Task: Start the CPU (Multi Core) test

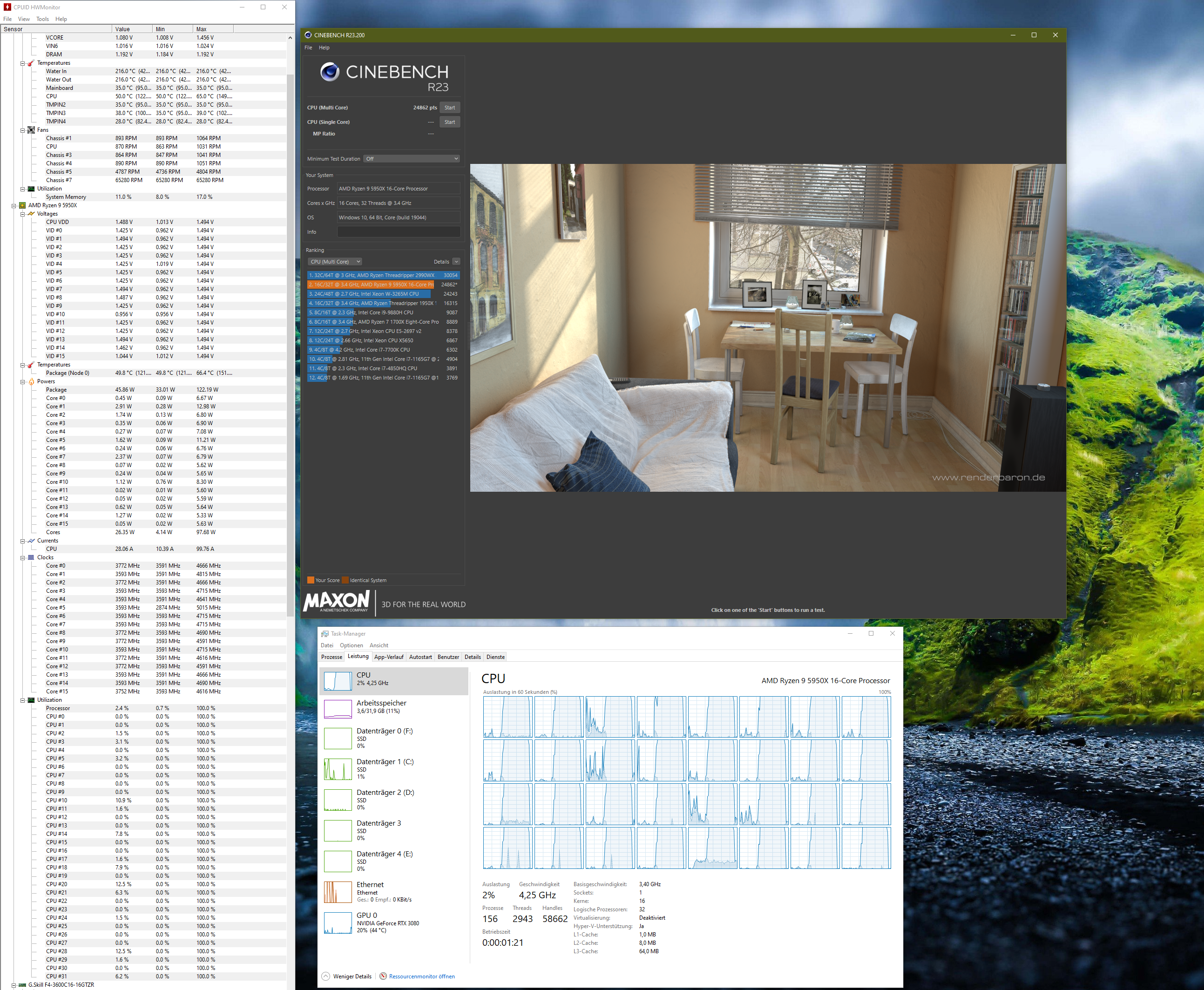Action: click(x=449, y=108)
